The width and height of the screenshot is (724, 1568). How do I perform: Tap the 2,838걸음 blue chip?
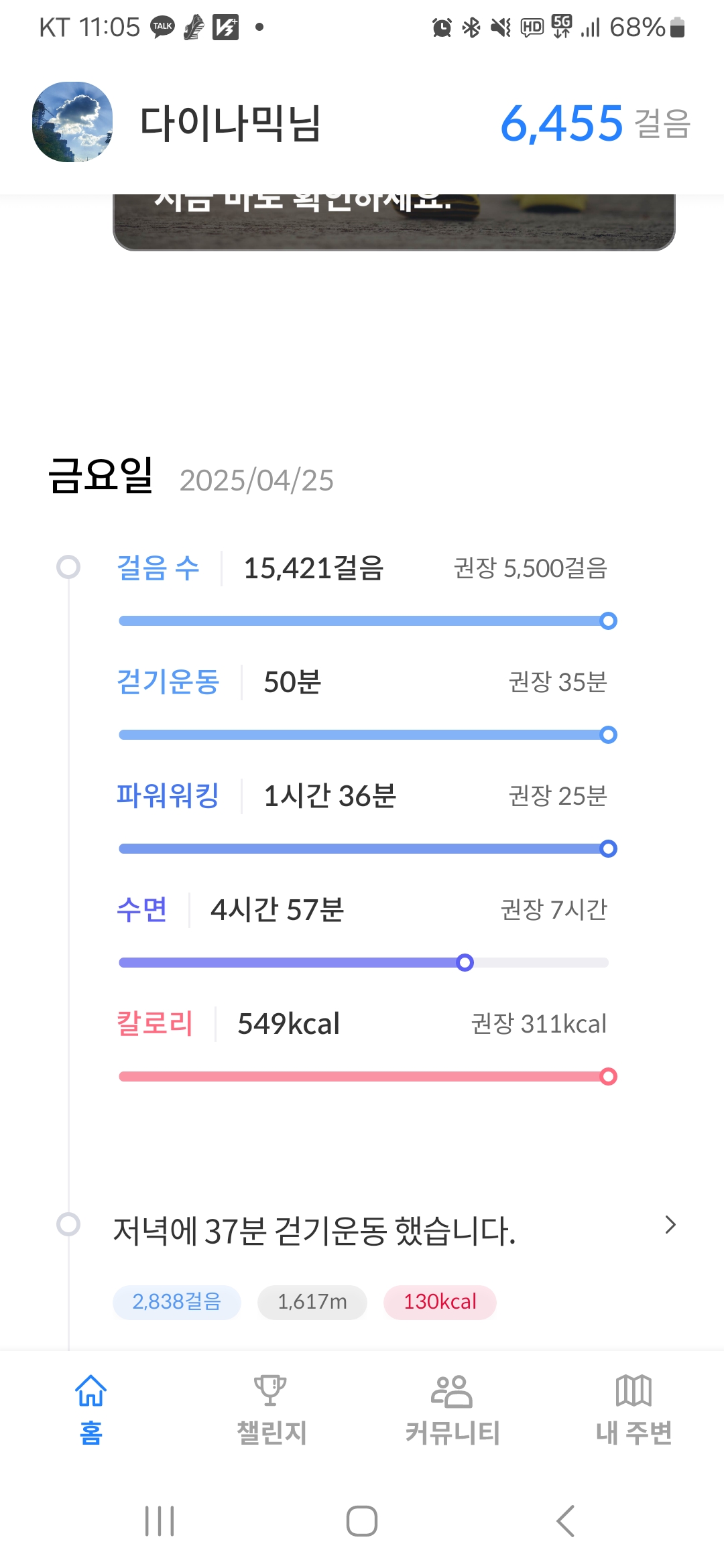pos(176,1302)
